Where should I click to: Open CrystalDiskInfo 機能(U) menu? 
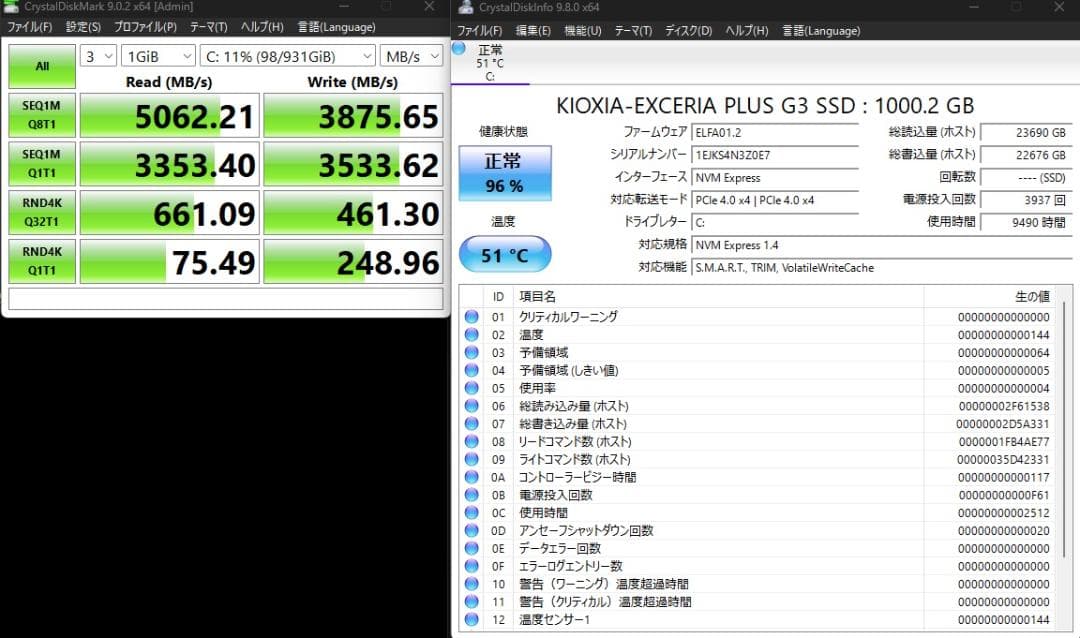pyautogui.click(x=583, y=31)
